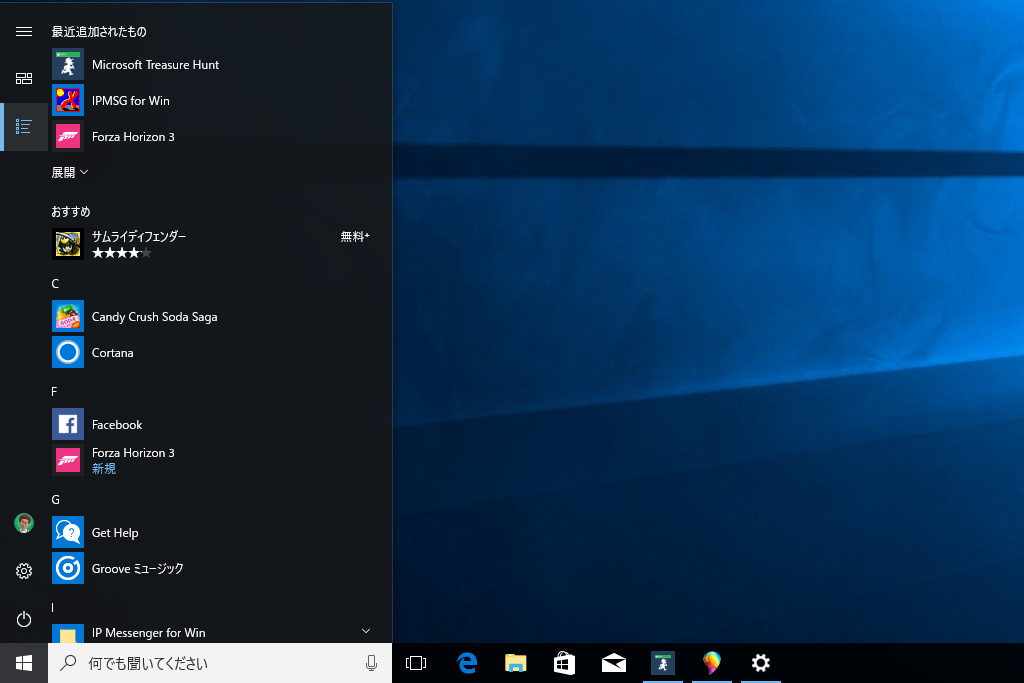1024x683 pixels.
Task: Open the user account menu
Action: coord(24,523)
